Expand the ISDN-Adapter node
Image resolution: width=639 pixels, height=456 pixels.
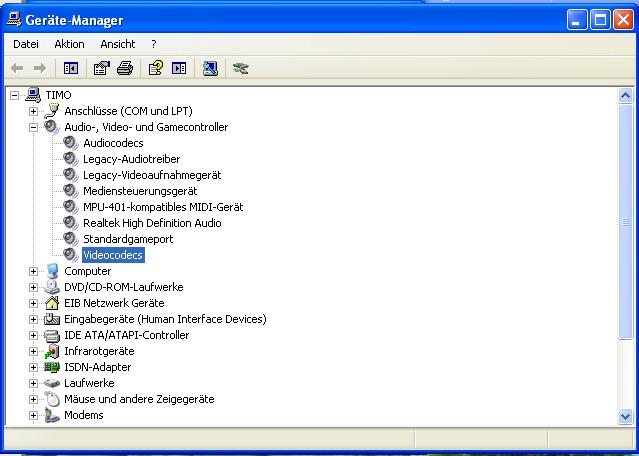pyautogui.click(x=33, y=367)
